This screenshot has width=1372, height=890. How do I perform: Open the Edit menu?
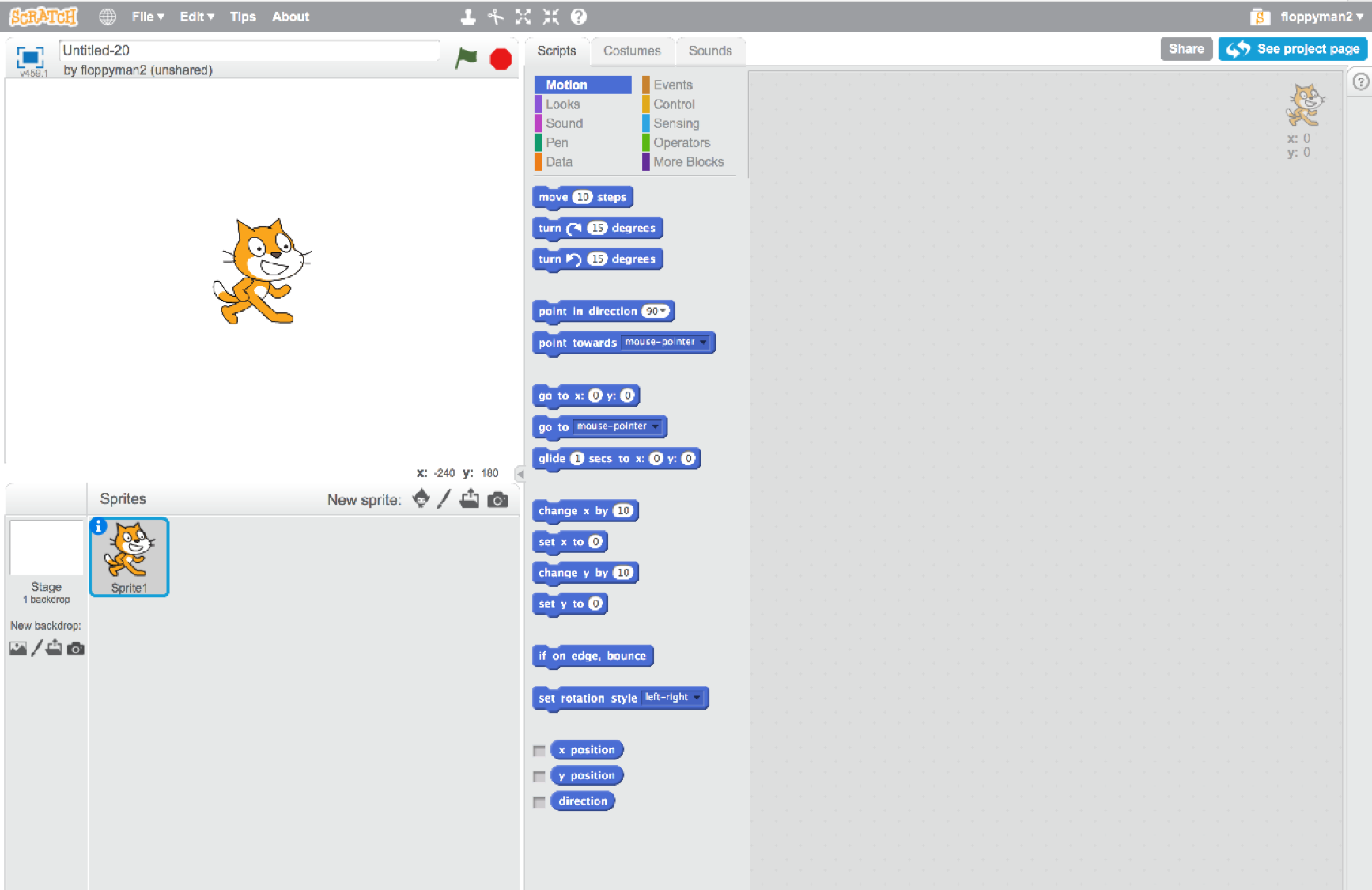[x=195, y=16]
